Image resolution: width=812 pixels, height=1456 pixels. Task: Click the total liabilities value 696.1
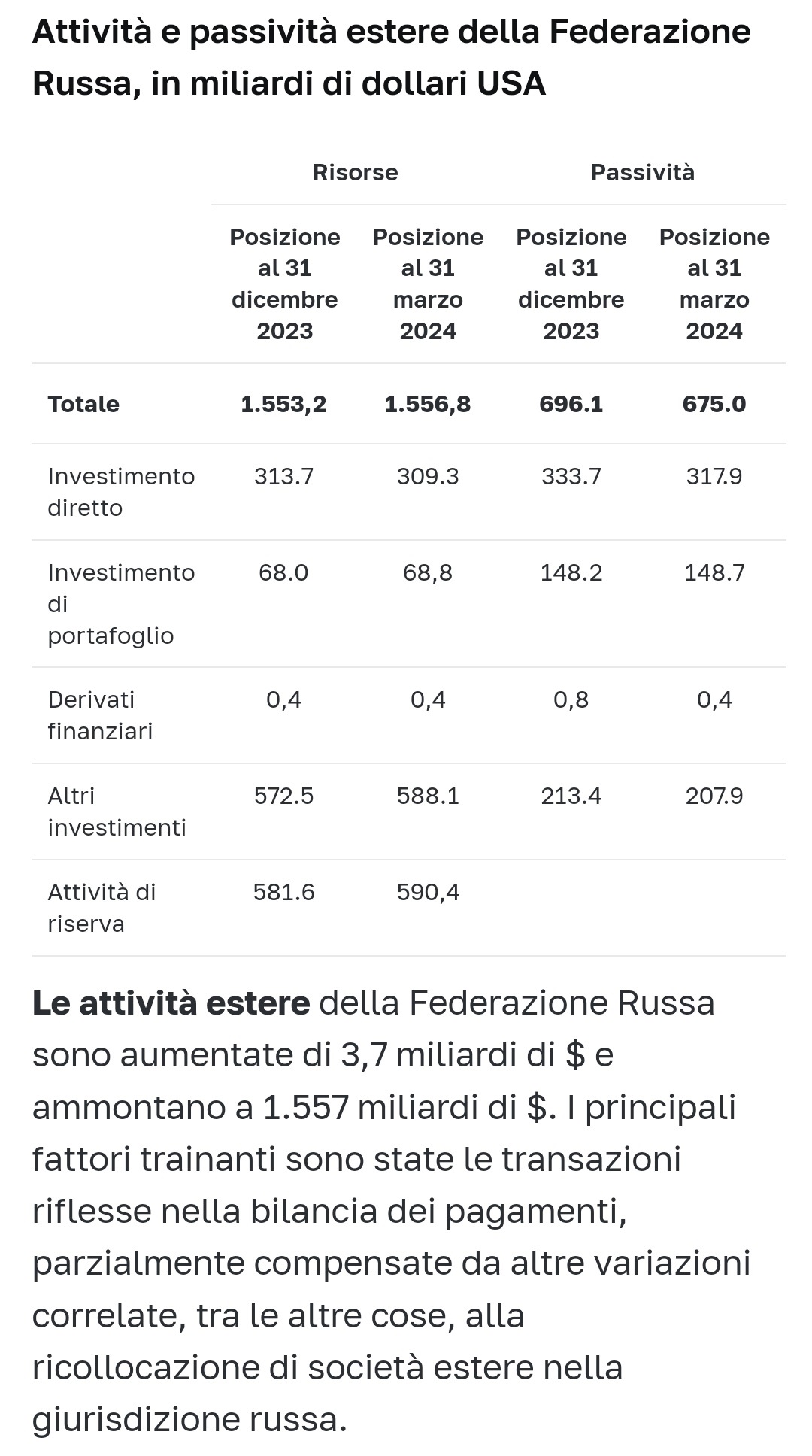pos(571,404)
